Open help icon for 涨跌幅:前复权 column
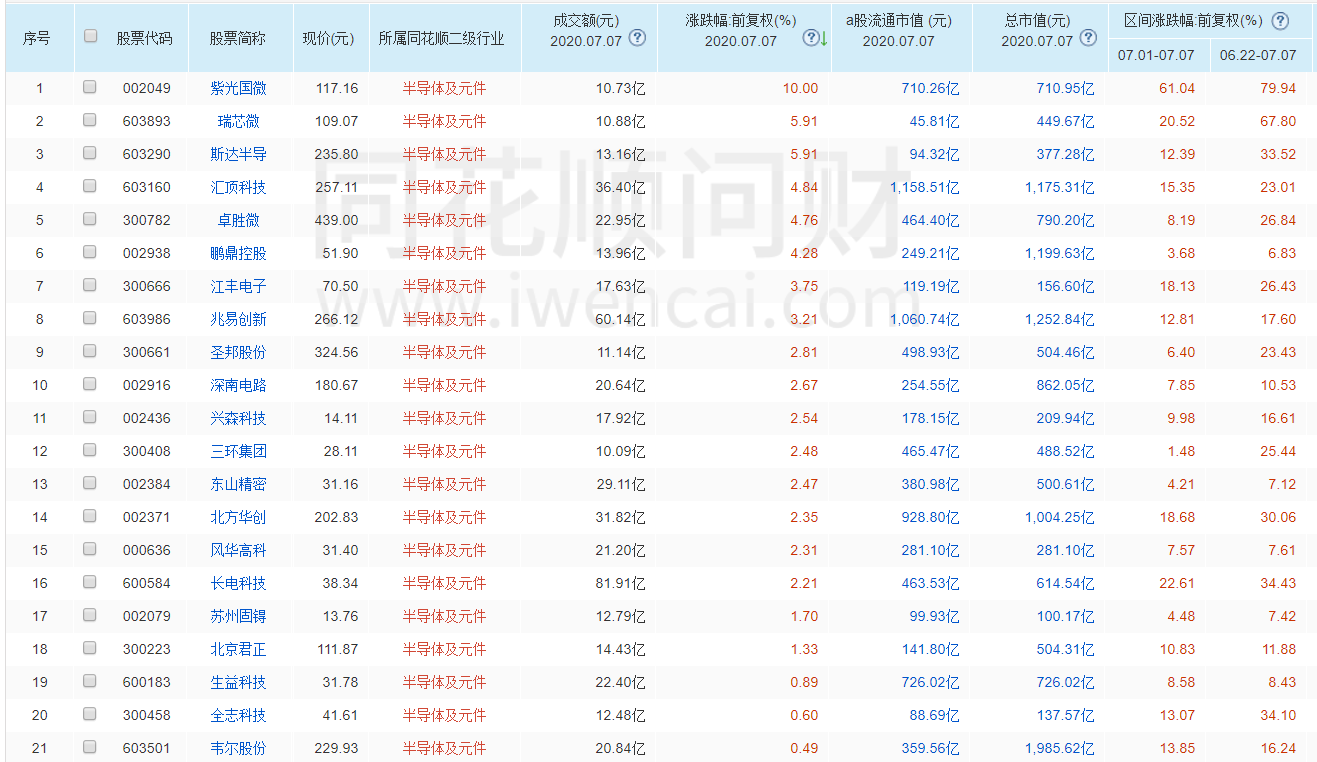The image size is (1317, 762). point(811,38)
